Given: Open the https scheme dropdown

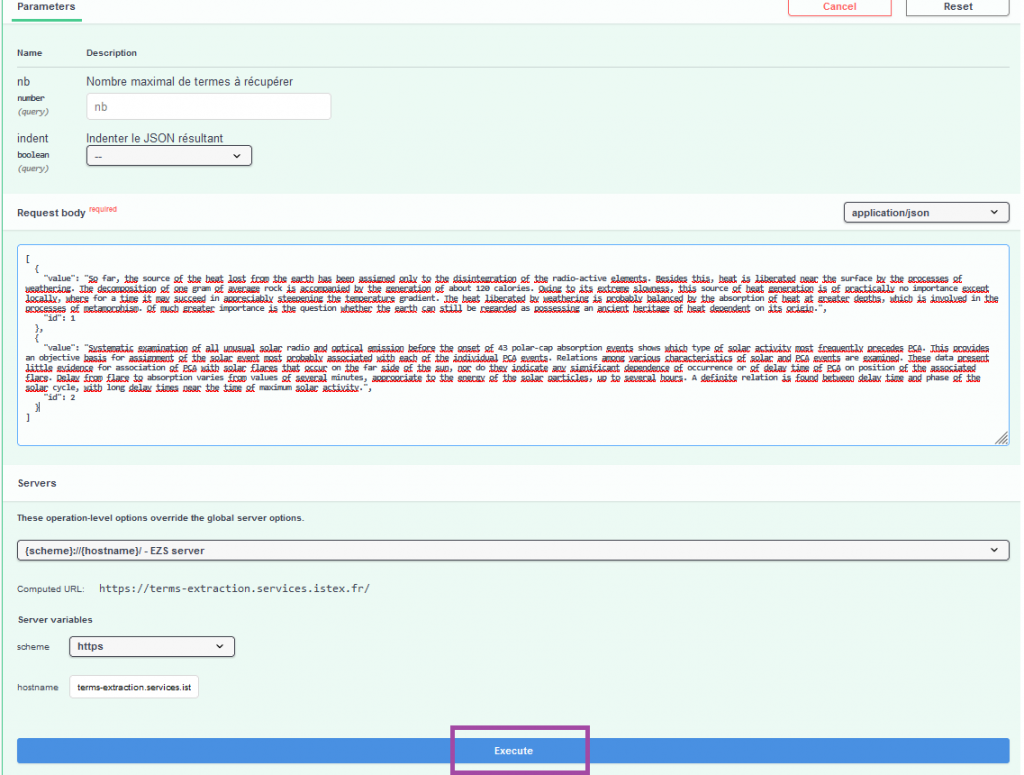Looking at the screenshot, I should point(152,646).
